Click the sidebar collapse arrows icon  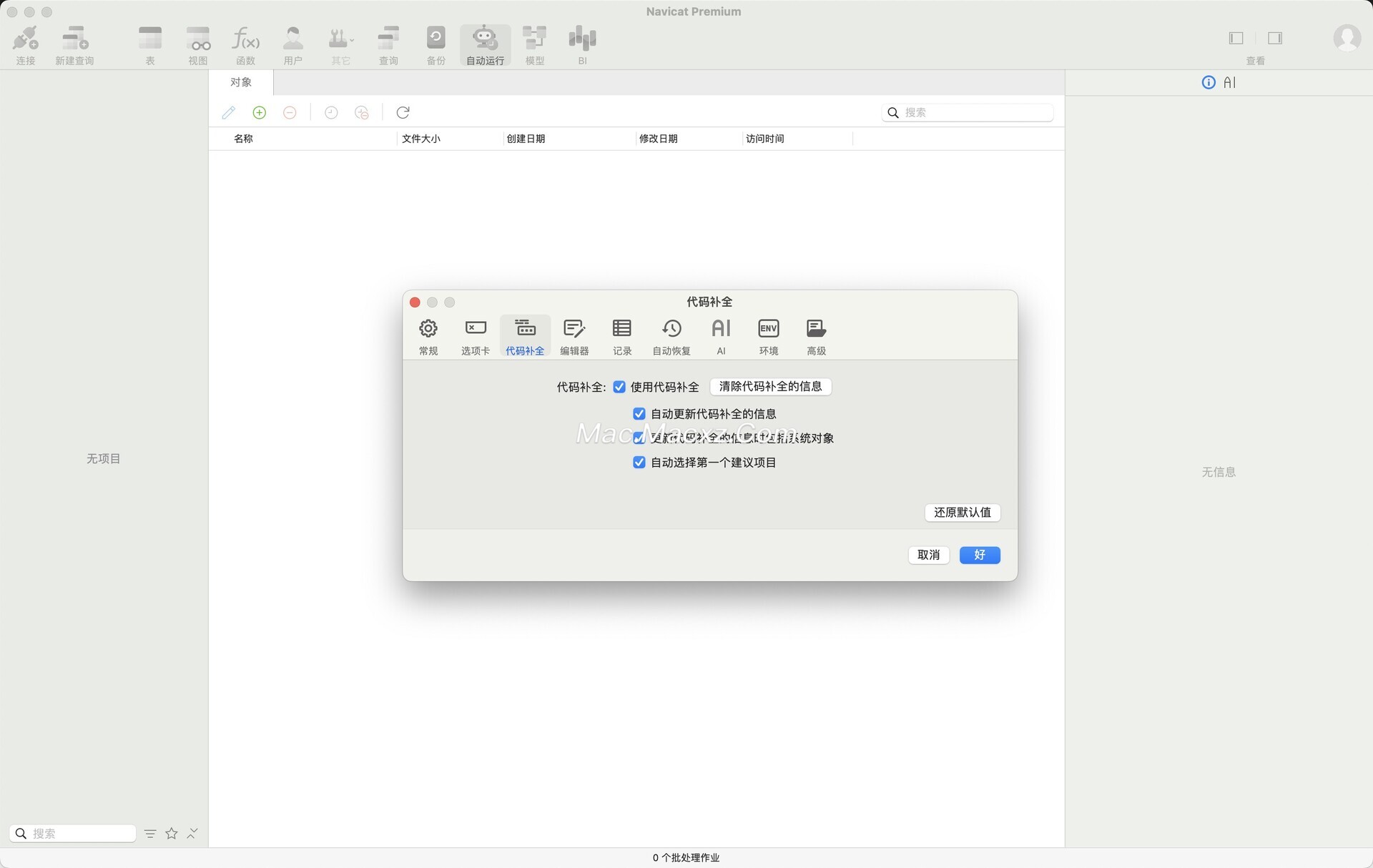point(192,834)
